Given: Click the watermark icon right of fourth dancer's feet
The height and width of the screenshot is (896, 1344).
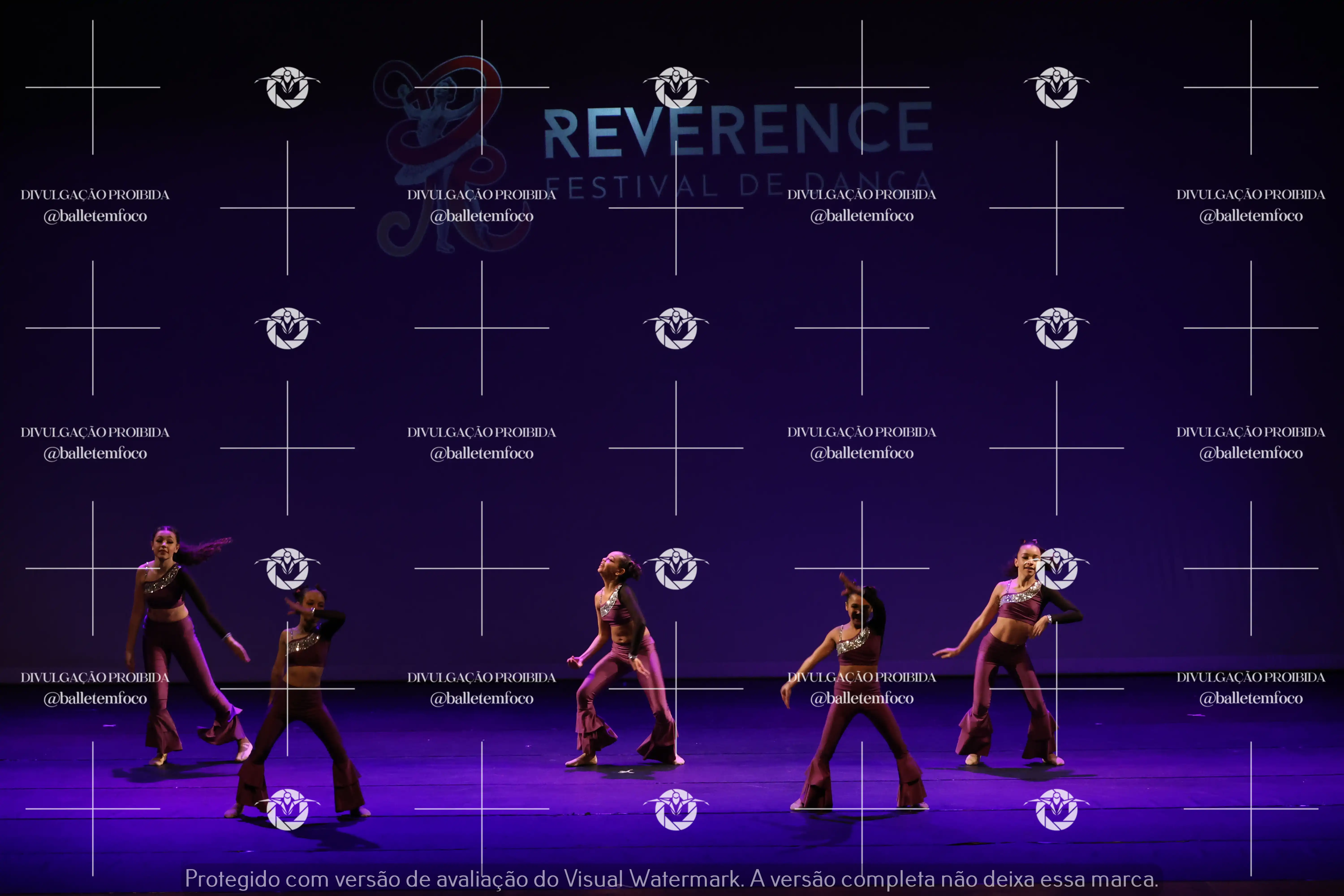Looking at the screenshot, I should point(1057,809).
